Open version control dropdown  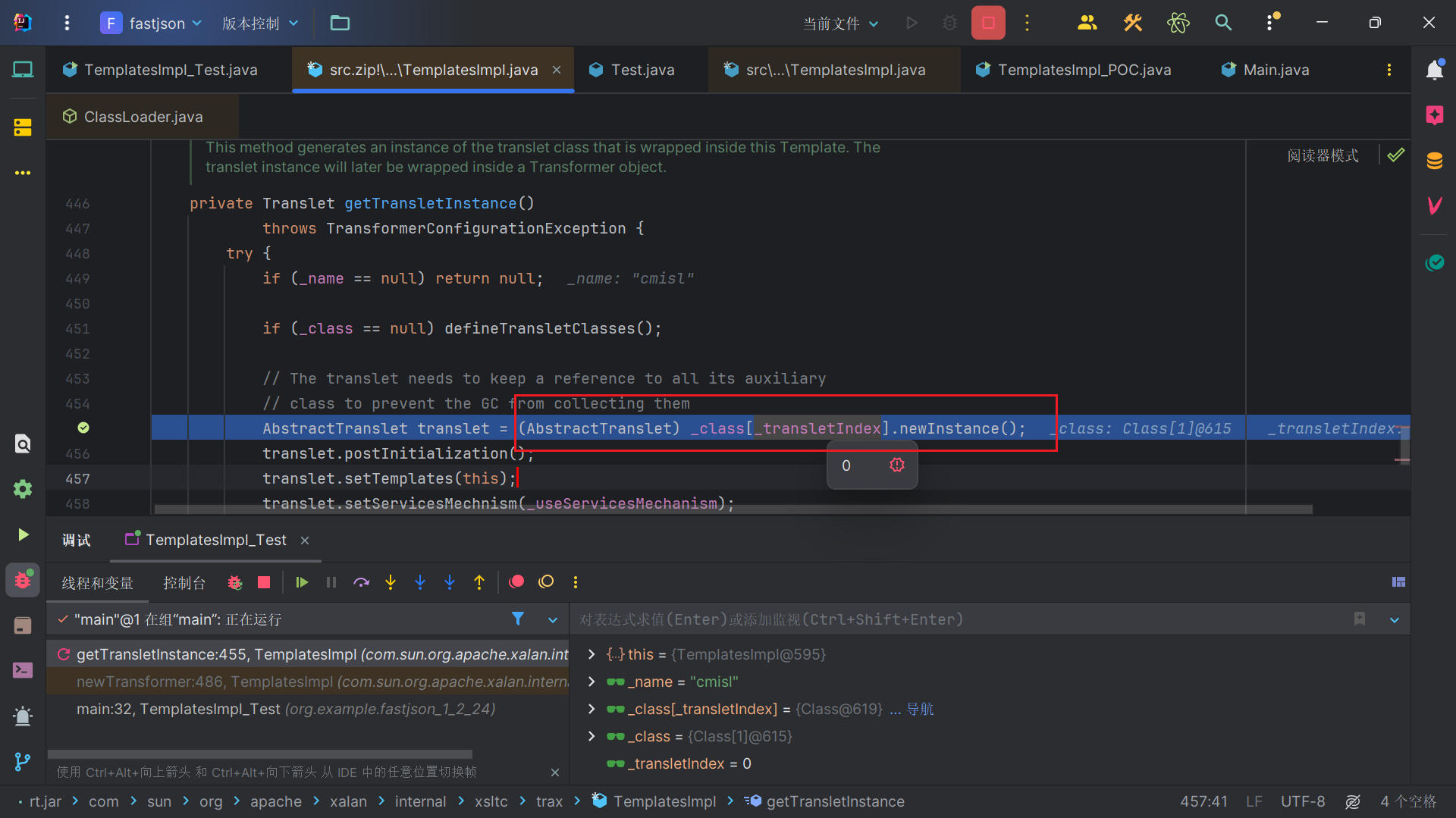260,23
